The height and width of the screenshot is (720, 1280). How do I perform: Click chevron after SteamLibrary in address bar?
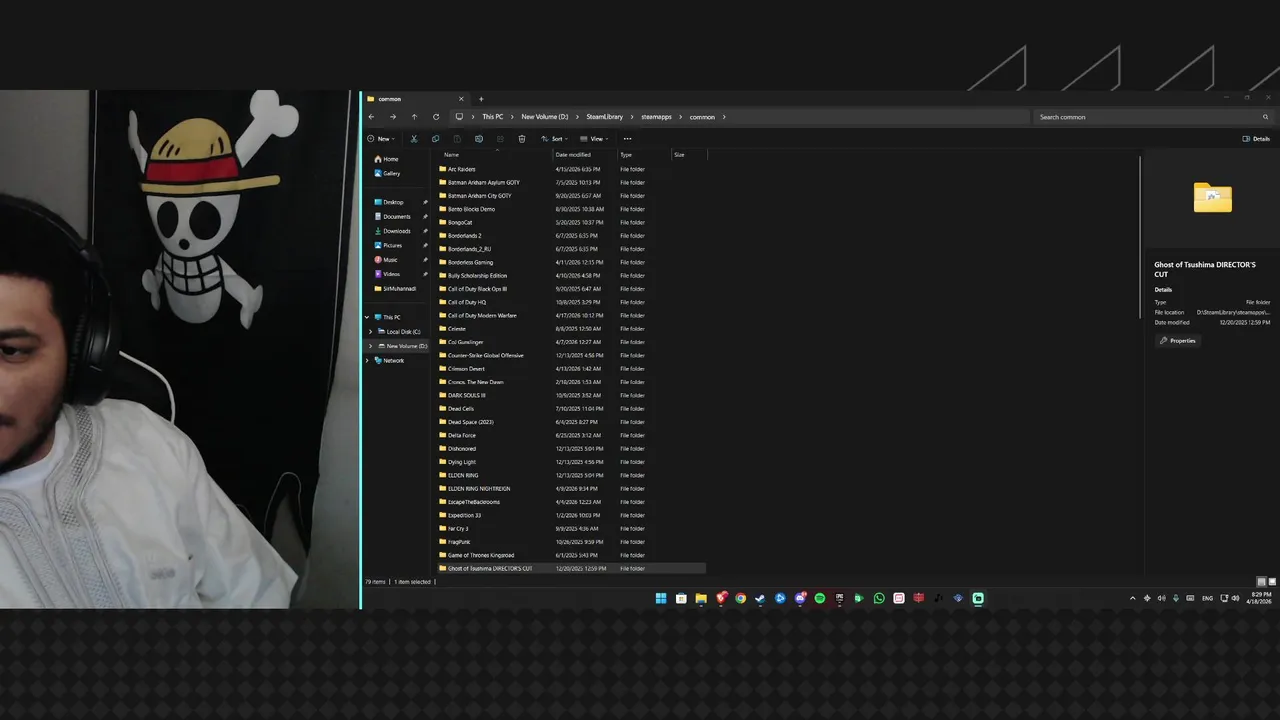632,117
